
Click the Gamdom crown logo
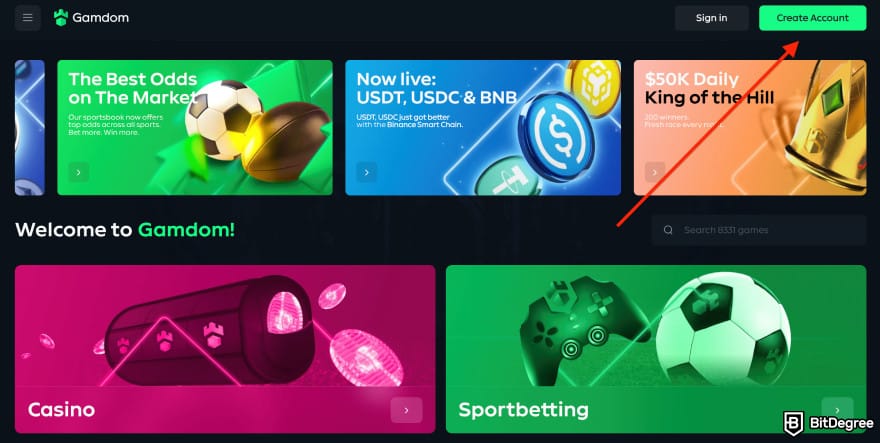tap(61, 17)
